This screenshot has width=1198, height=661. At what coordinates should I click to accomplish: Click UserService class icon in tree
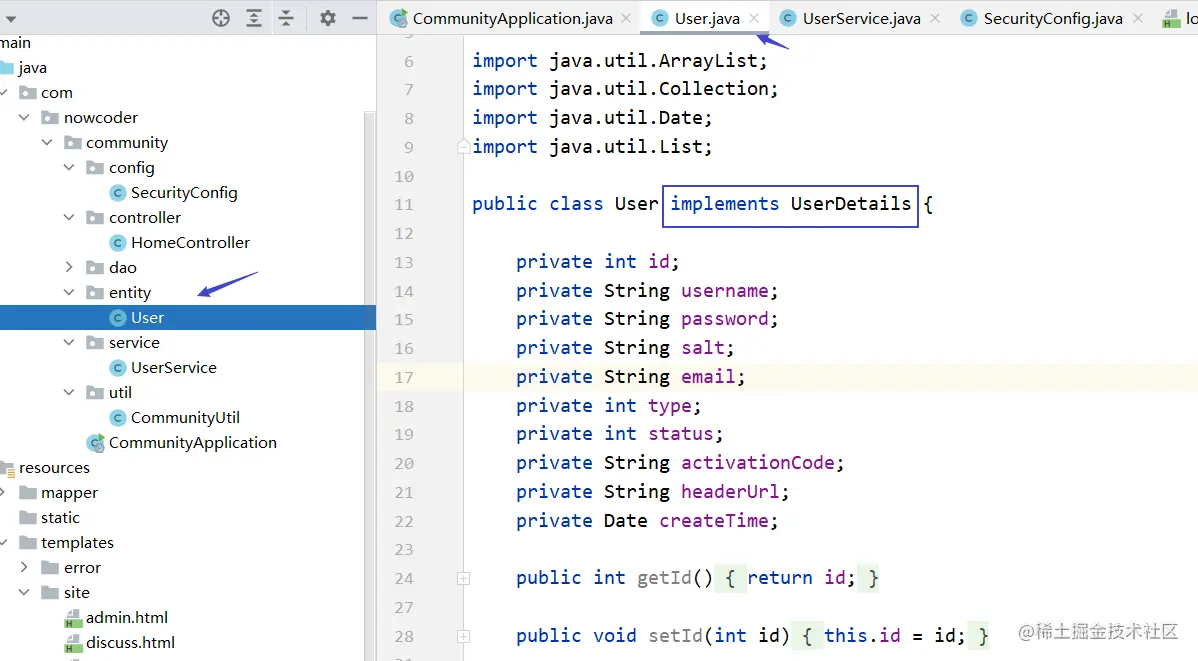[x=117, y=368]
